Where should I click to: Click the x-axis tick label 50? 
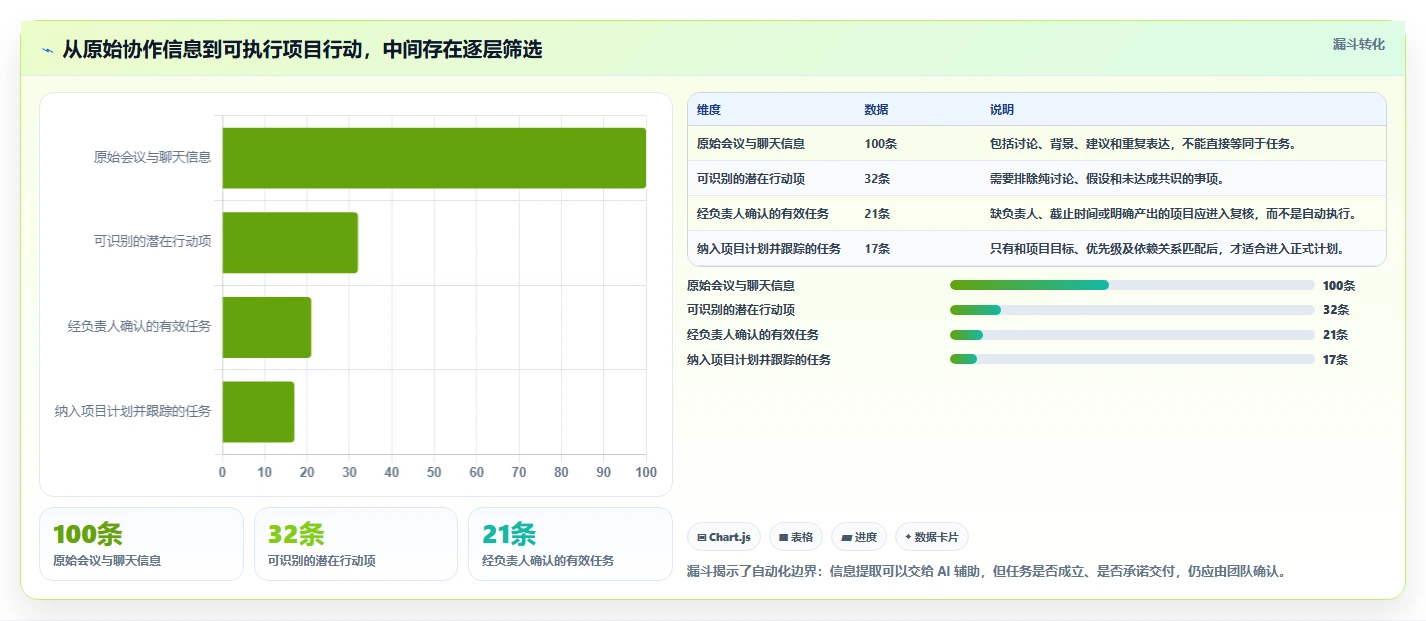click(434, 472)
